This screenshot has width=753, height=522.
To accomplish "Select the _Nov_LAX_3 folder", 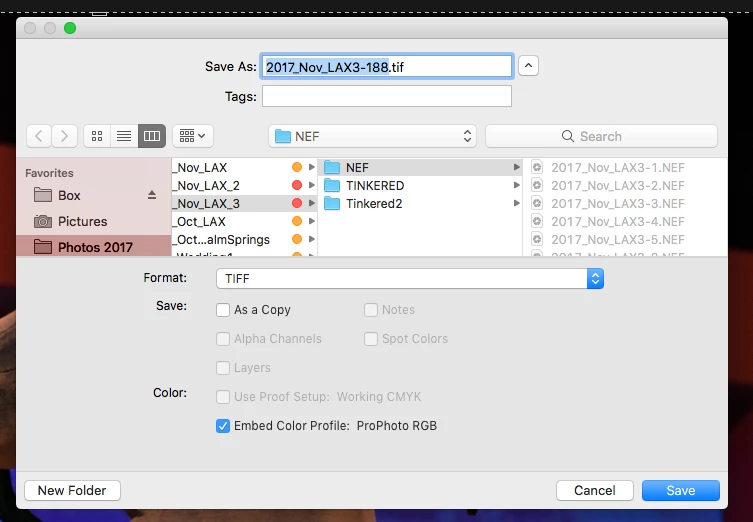I will pos(244,203).
